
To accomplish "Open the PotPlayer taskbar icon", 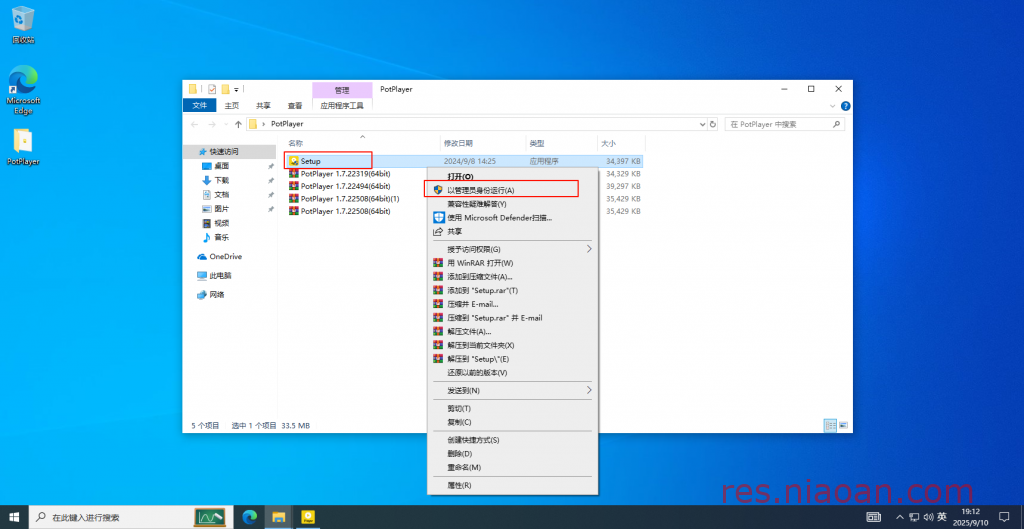I will click(308, 517).
